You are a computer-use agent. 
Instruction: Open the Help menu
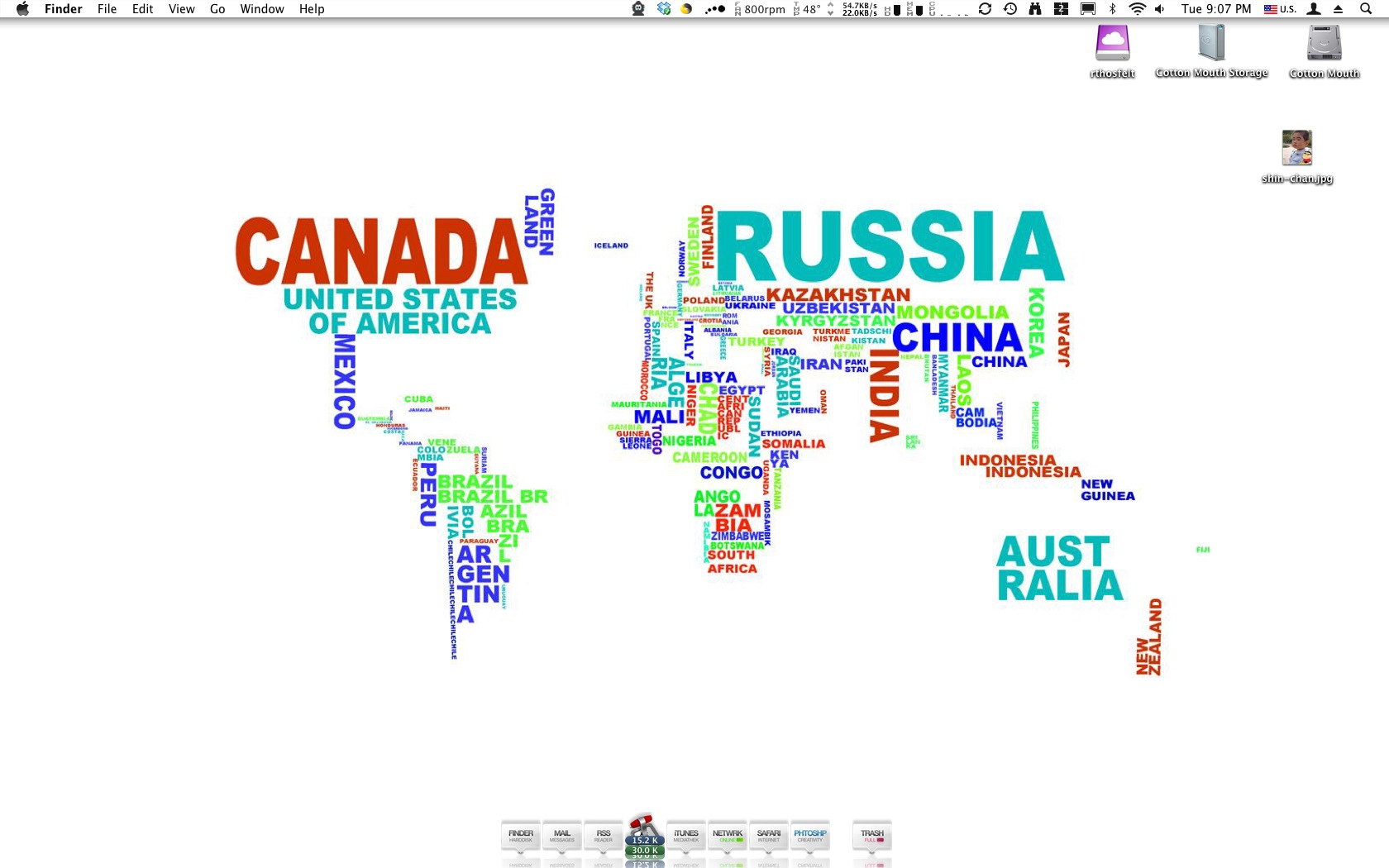(312, 9)
